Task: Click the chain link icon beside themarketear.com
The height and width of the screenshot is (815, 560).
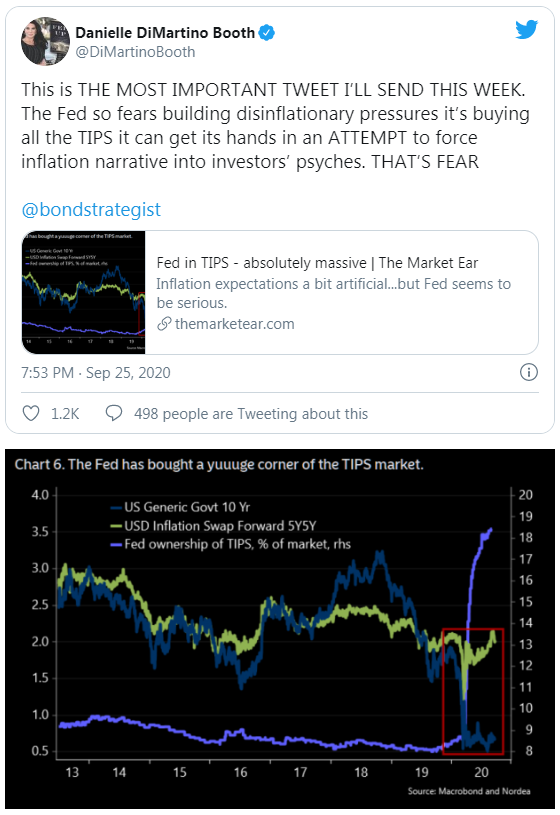Action: [x=164, y=324]
